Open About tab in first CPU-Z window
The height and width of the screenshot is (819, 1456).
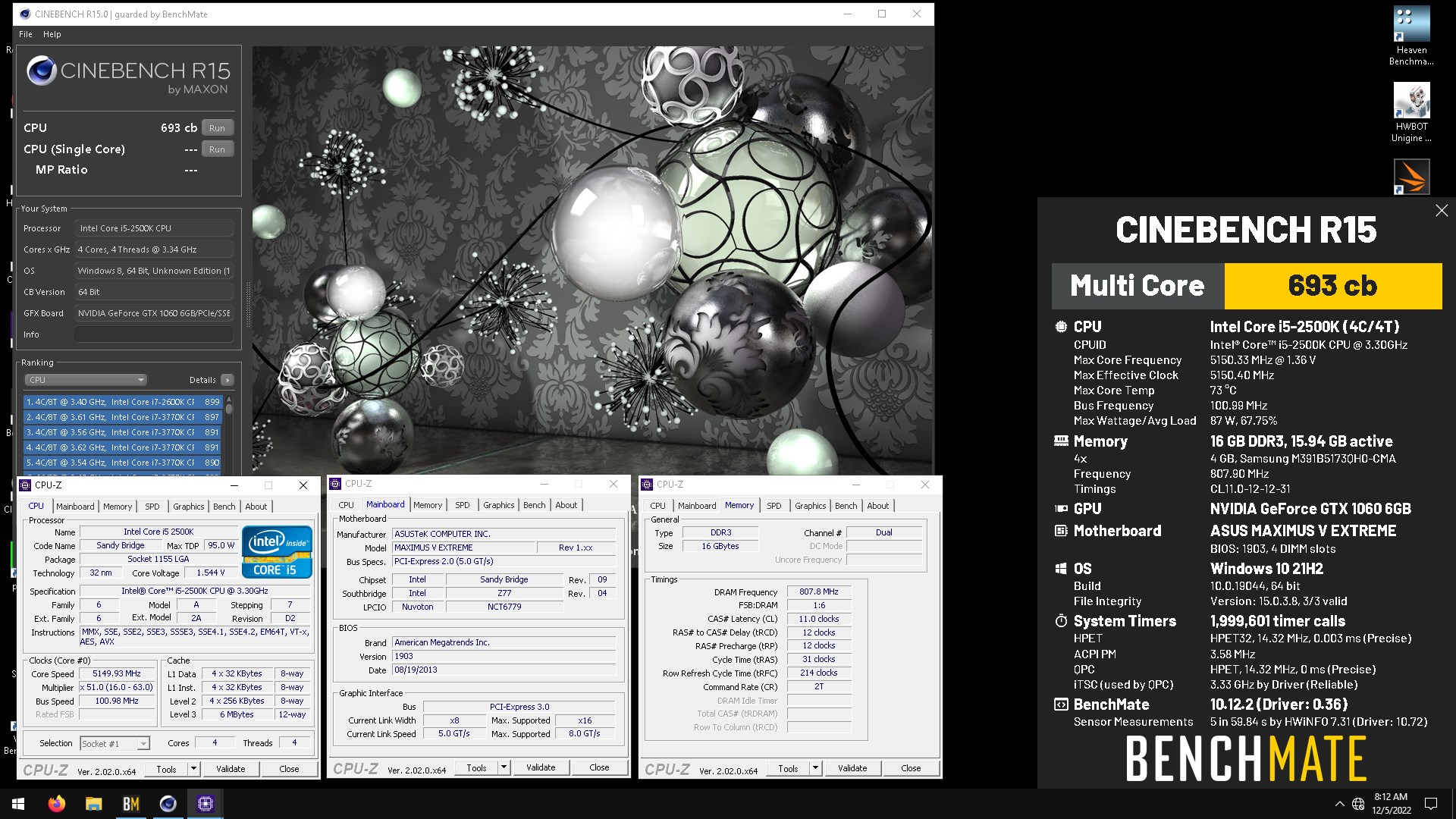tap(256, 507)
